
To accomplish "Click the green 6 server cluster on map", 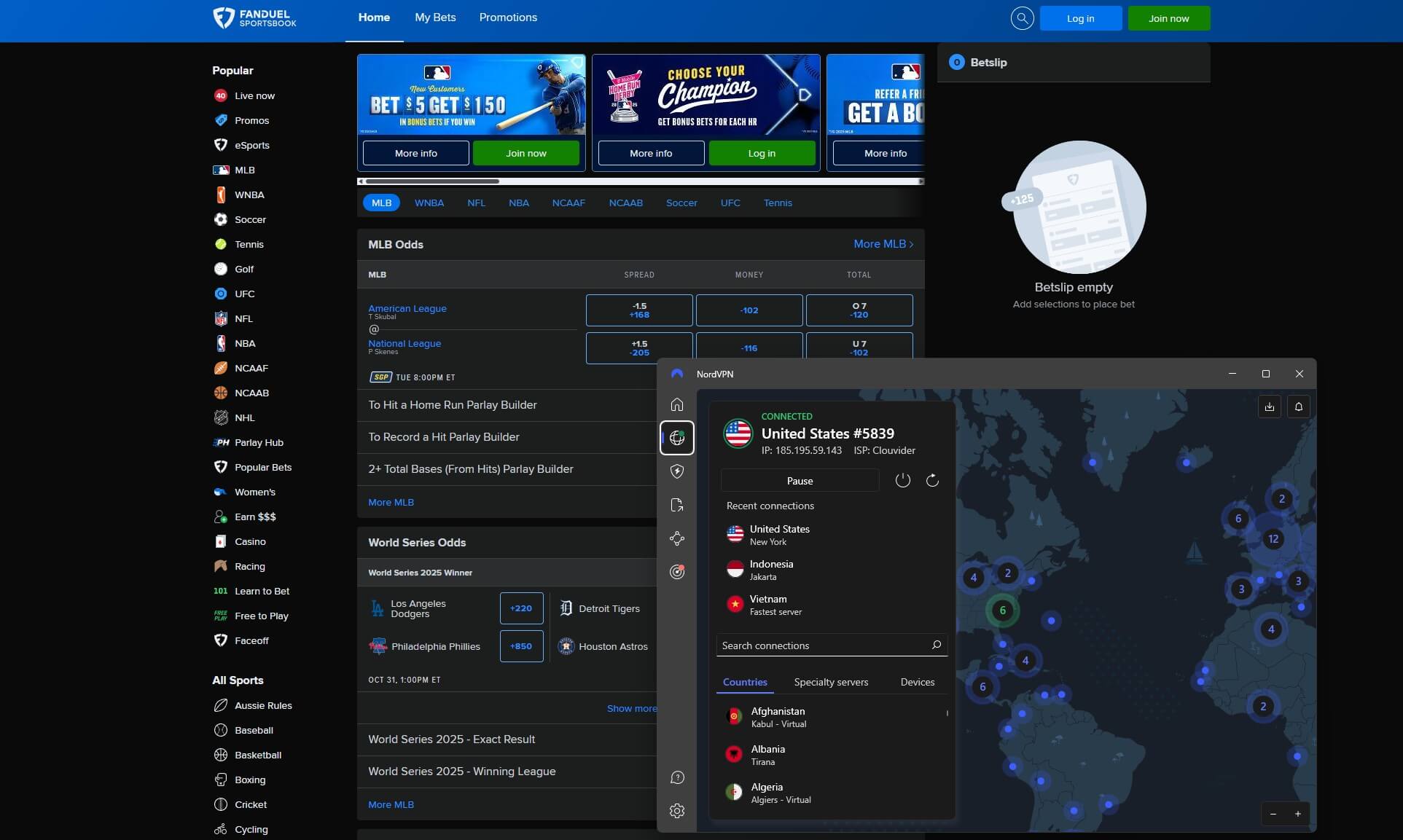I will tap(1003, 611).
